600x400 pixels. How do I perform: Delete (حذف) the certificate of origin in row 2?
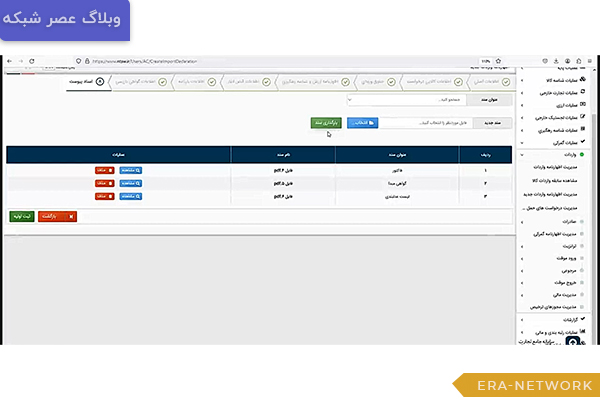pyautogui.click(x=105, y=184)
